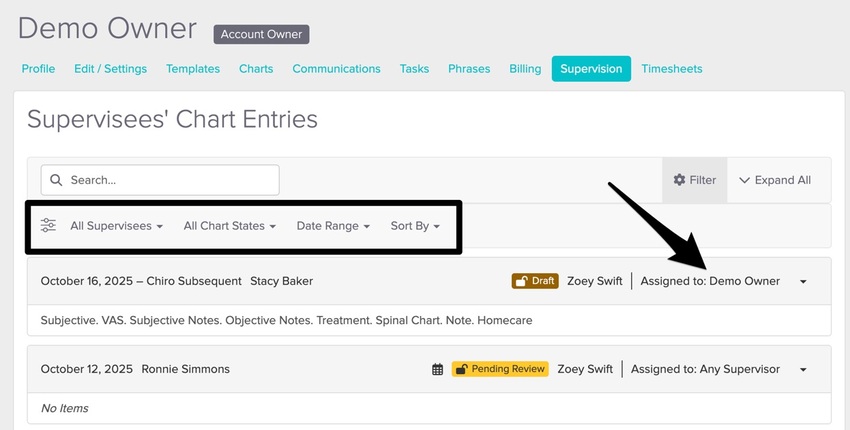This screenshot has height=430, width=850.
Task: Expand the Ronnie Simmons entry caret
Action: tap(803, 370)
